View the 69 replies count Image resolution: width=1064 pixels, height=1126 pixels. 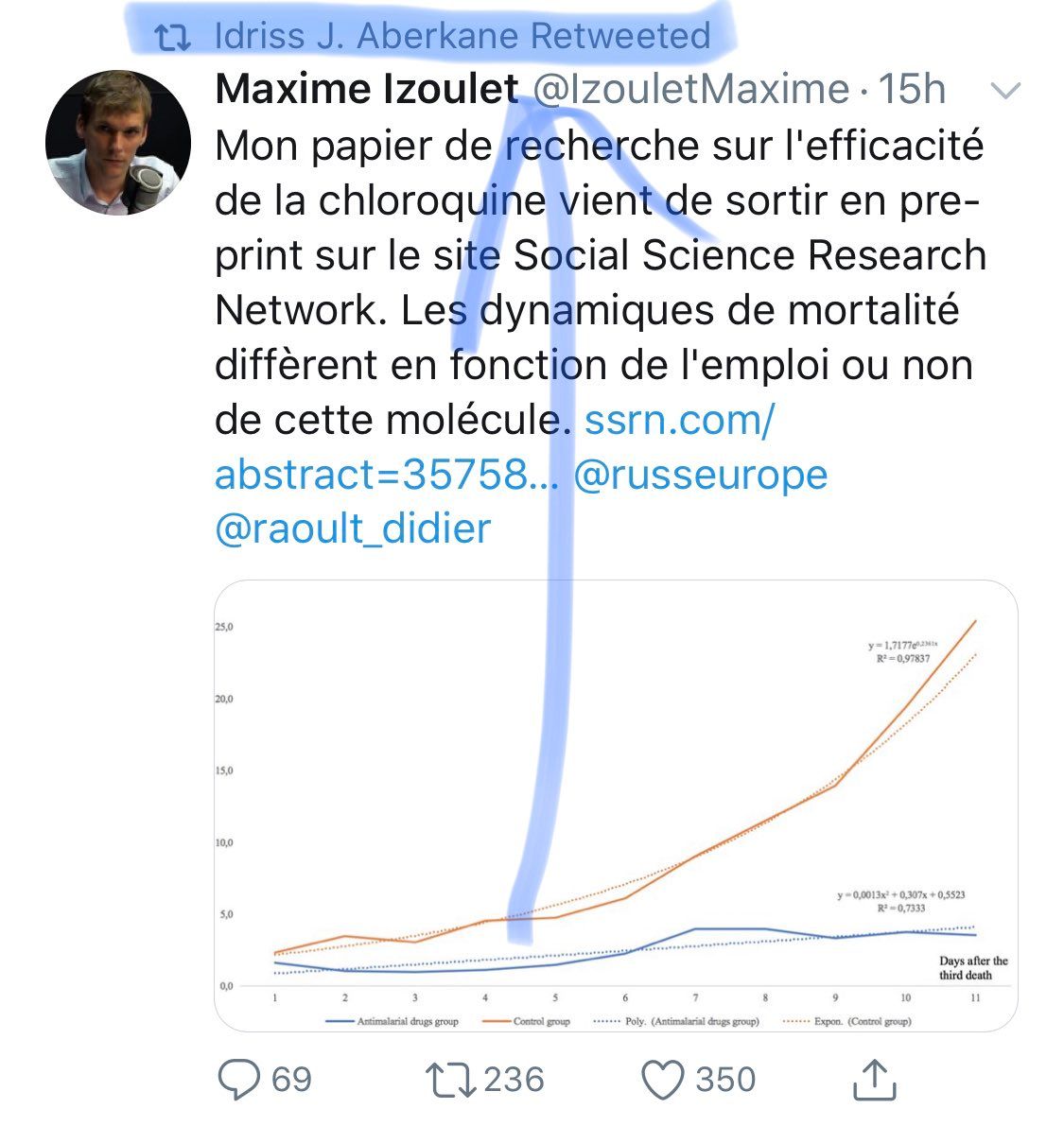291,1080
